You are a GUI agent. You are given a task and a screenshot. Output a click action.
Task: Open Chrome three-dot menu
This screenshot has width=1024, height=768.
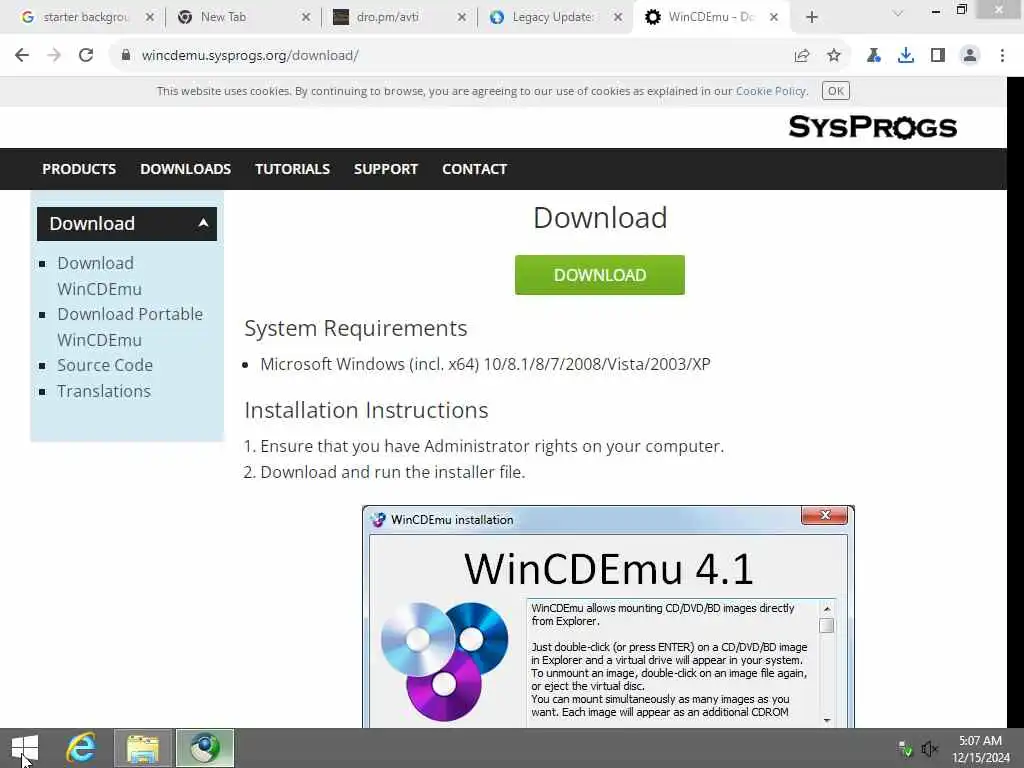1002,56
